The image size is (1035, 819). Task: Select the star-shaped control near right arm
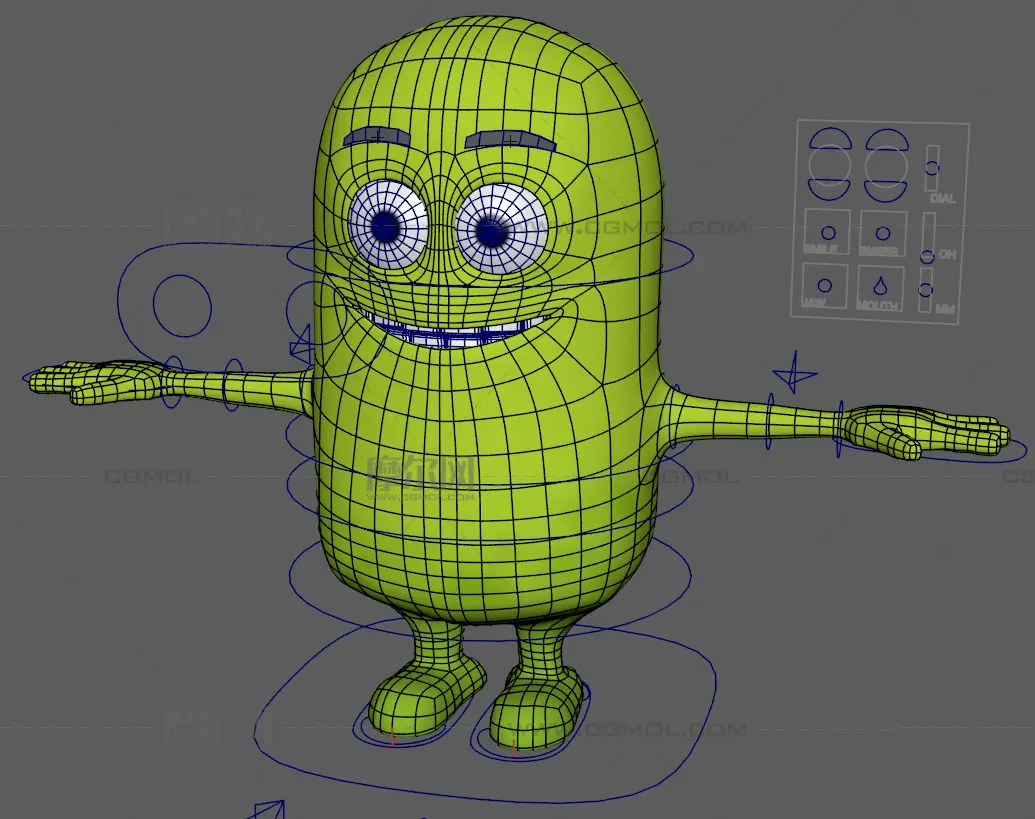tap(794, 373)
